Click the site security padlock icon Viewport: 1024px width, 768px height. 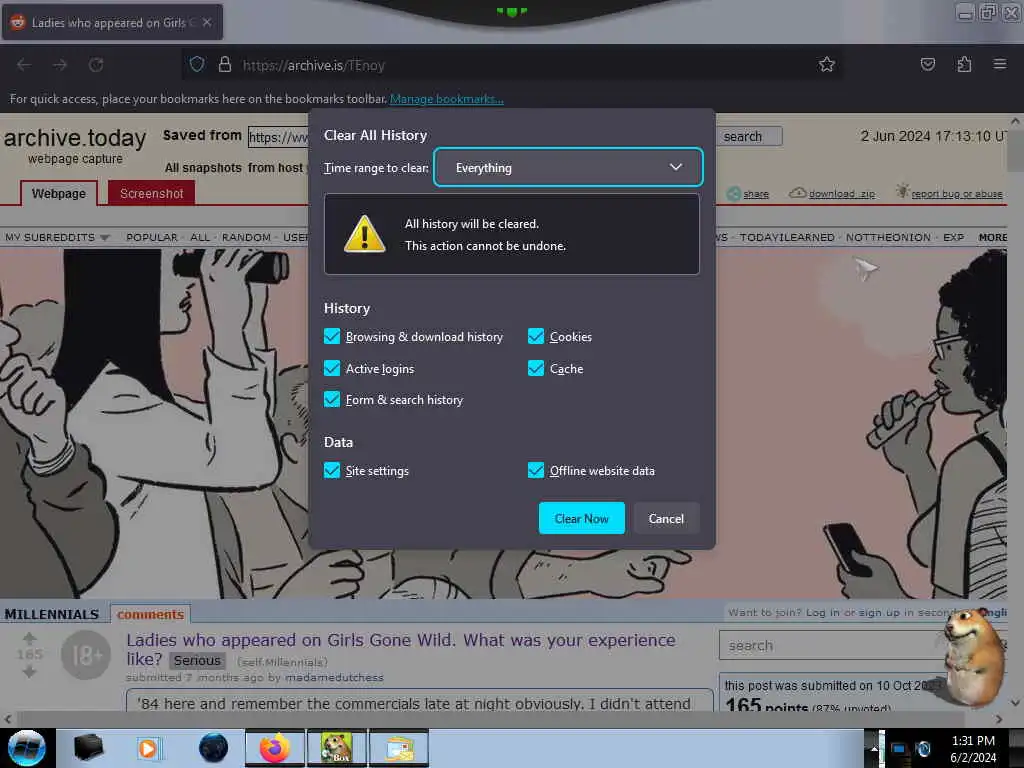pyautogui.click(x=225, y=65)
